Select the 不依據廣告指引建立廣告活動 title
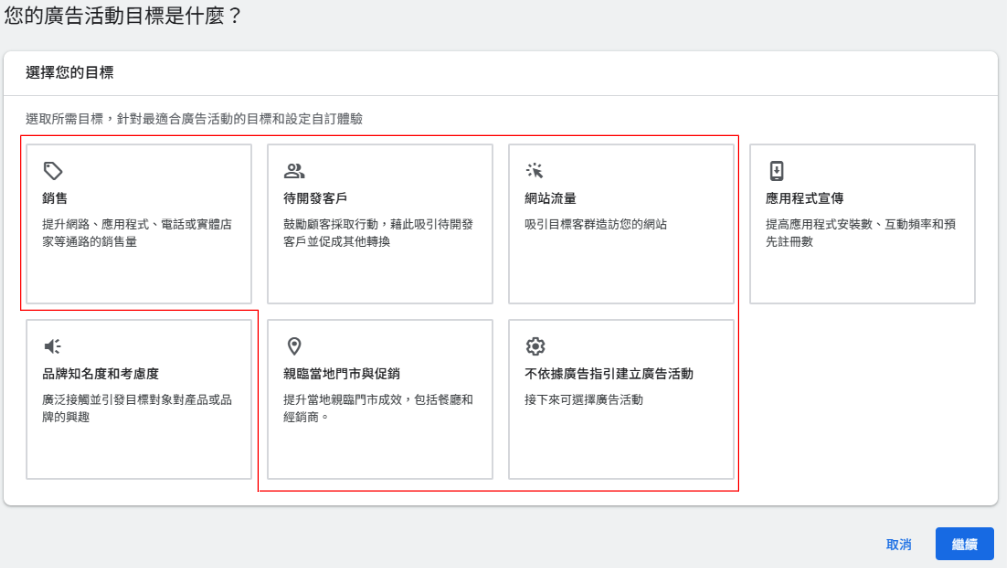Screen dimensions: 1007x568 [x=609, y=374]
